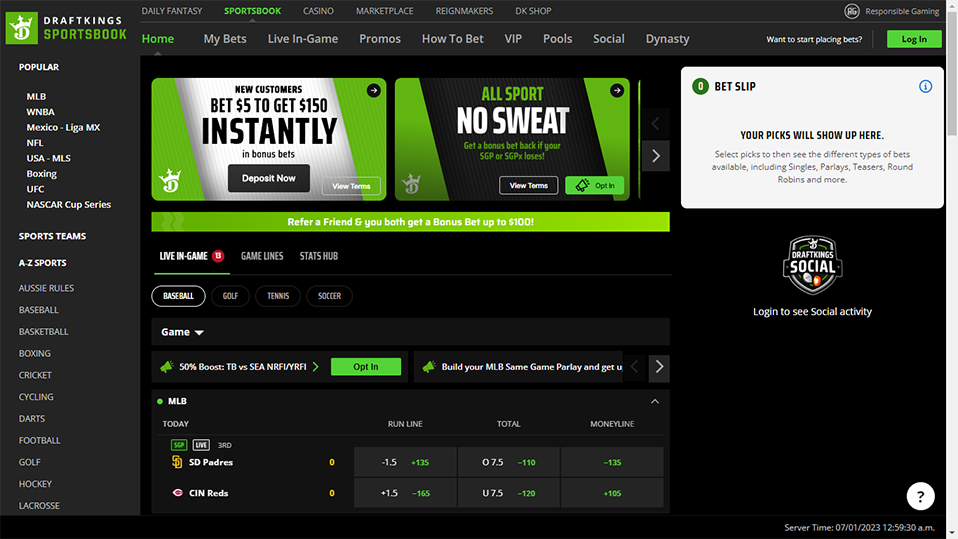Click the DraftKings Social badge icon
Image resolution: width=958 pixels, height=539 pixels.
(x=812, y=265)
